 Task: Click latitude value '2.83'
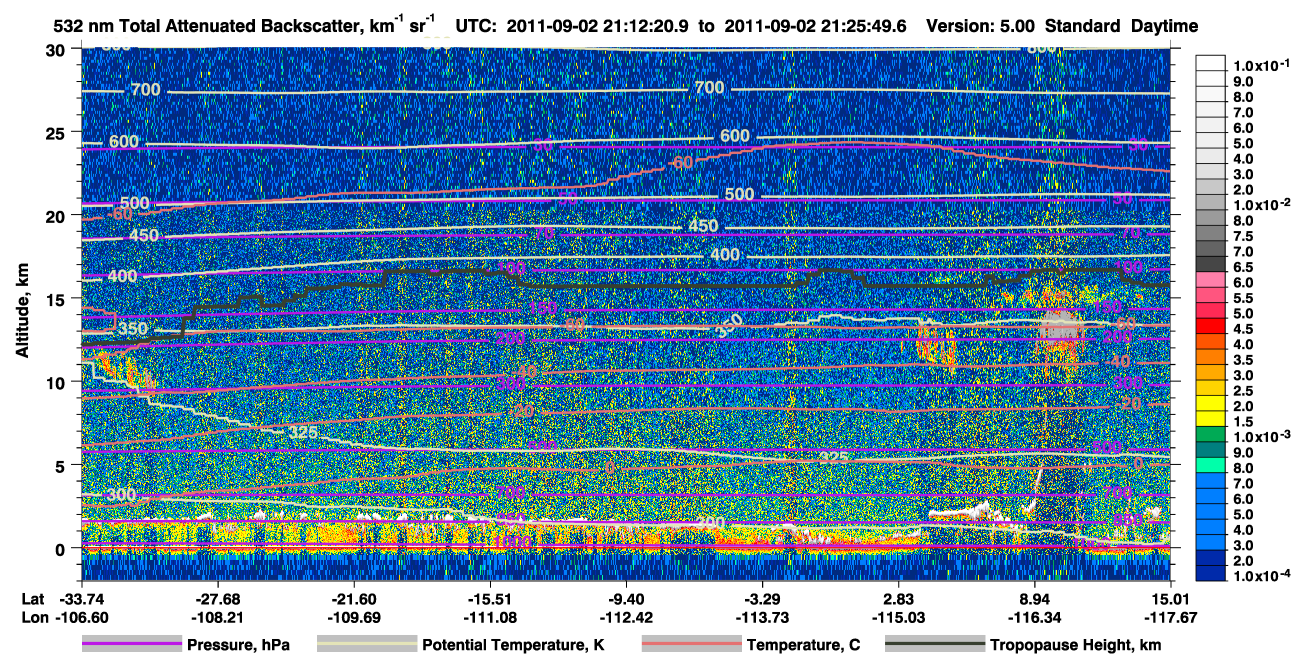point(898,598)
